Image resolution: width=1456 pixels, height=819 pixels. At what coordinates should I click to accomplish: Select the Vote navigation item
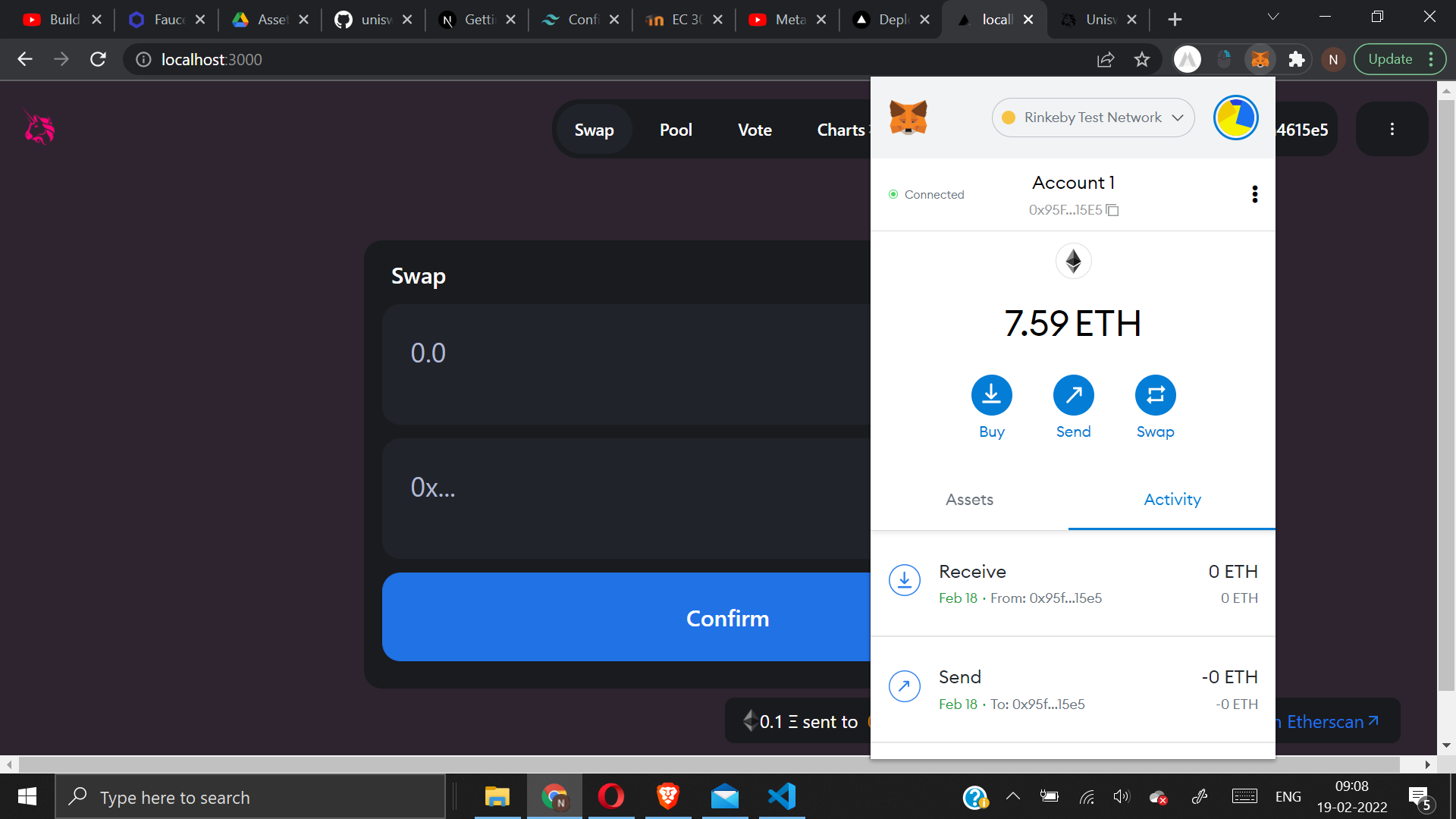(x=755, y=130)
